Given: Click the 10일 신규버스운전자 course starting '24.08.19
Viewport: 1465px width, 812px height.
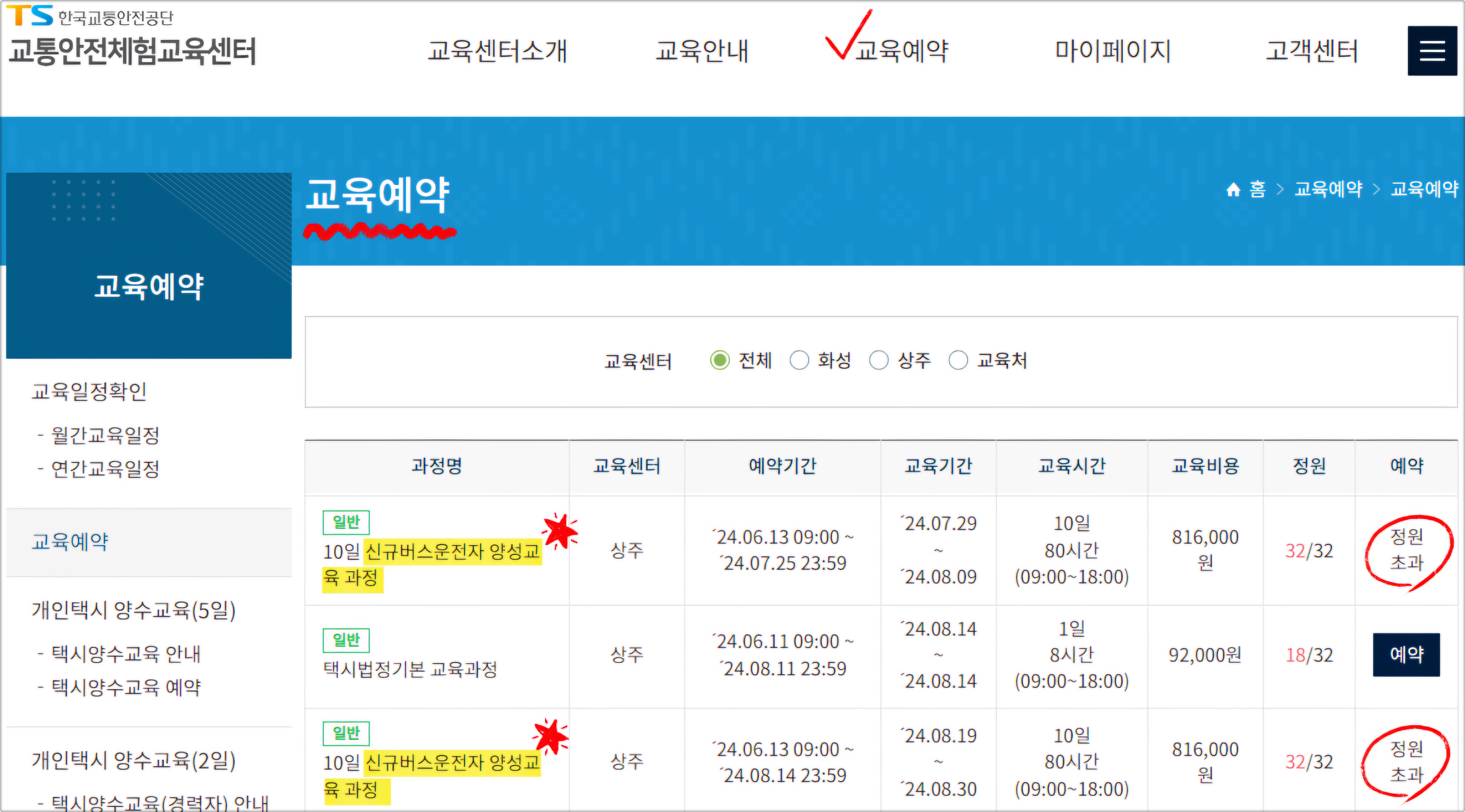Looking at the screenshot, I should pos(432,776).
